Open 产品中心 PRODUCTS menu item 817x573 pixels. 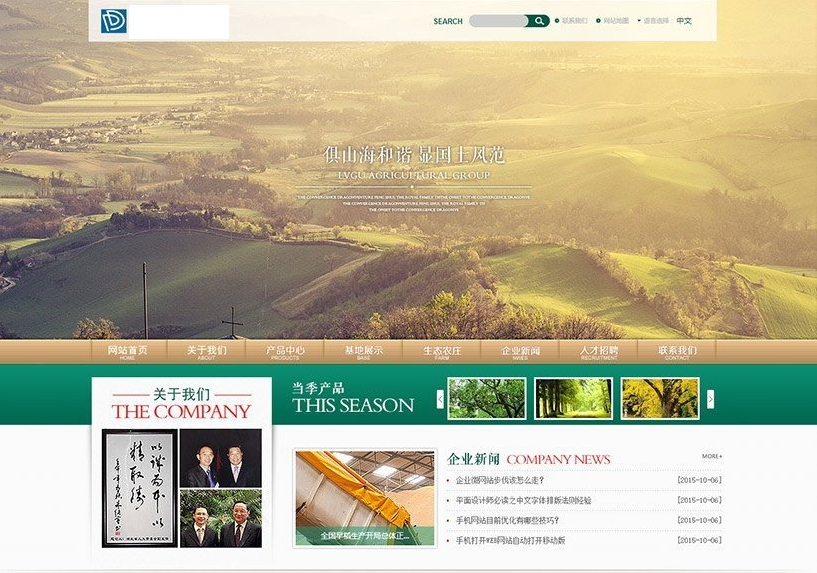coord(285,352)
